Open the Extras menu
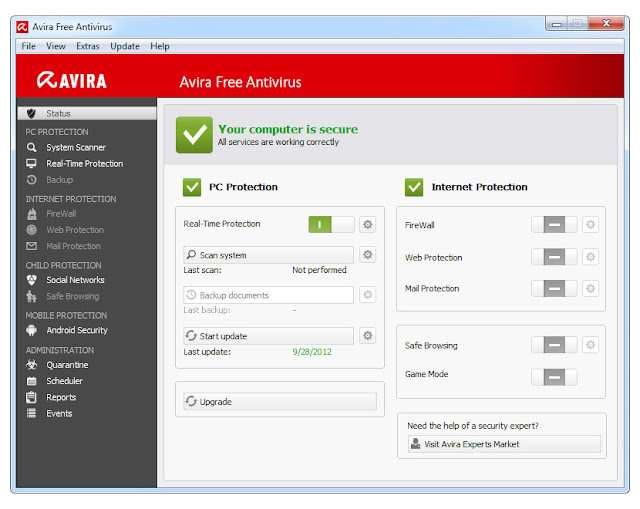The width and height of the screenshot is (640, 509). pos(88,46)
